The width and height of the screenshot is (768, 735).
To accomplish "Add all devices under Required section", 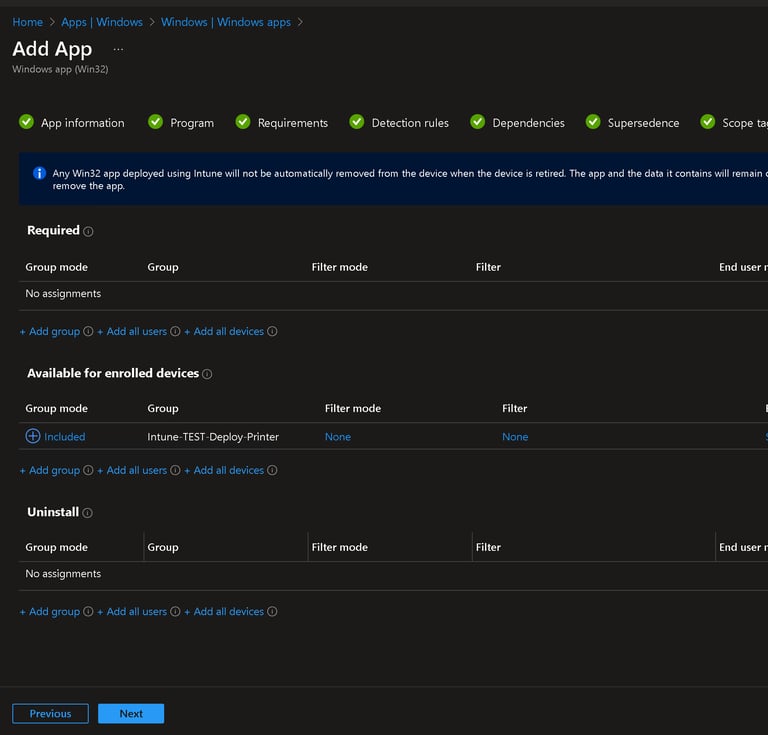I will (x=224, y=332).
